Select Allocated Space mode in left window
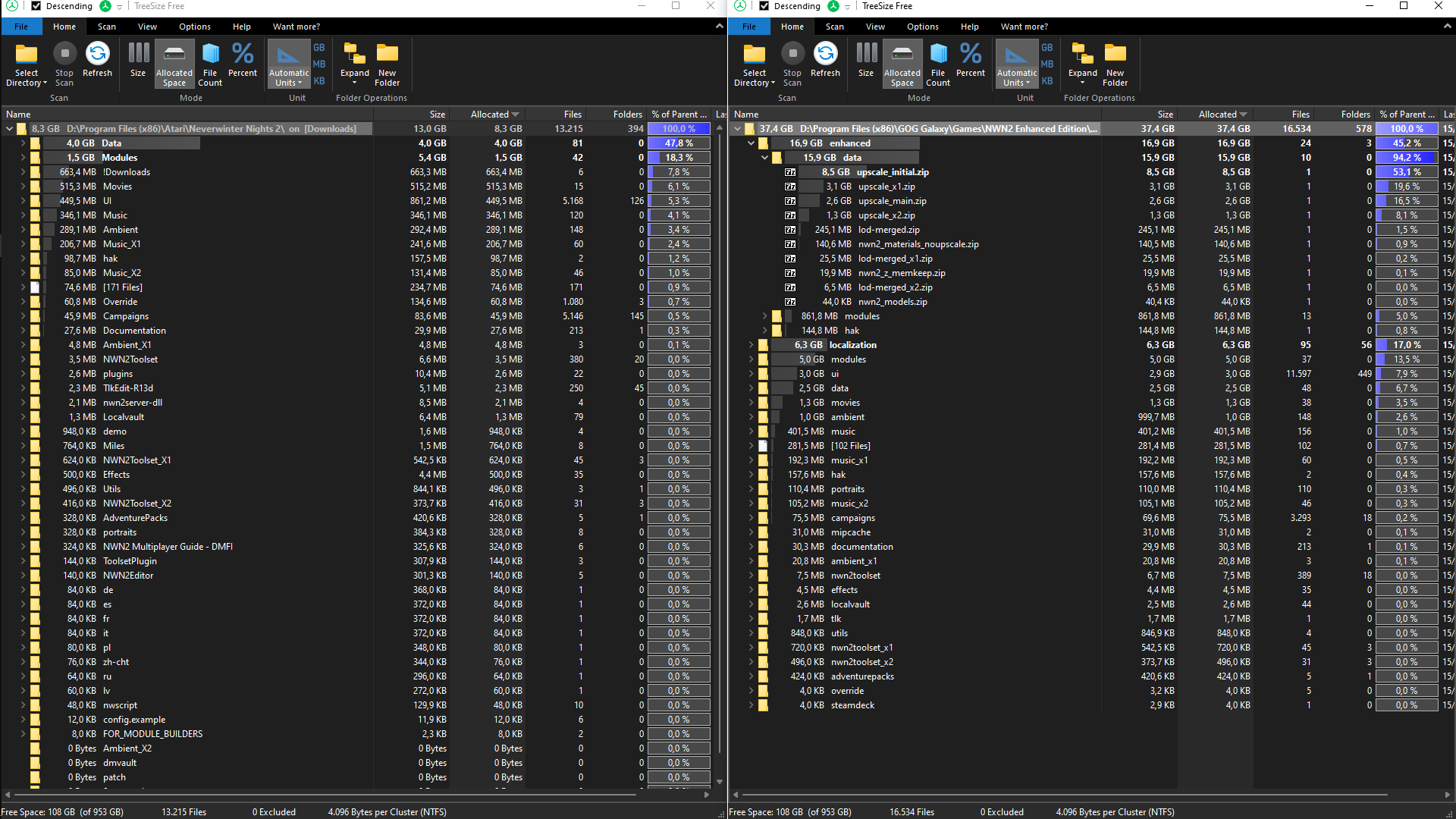This screenshot has height=819, width=1456. [x=174, y=64]
